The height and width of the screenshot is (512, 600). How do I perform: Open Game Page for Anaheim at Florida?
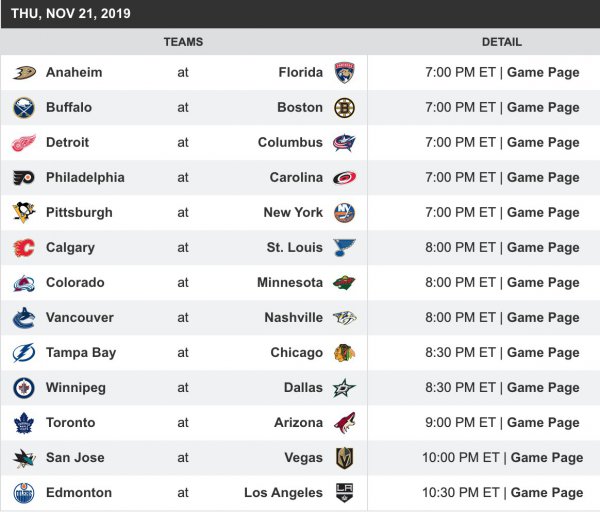(x=543, y=72)
